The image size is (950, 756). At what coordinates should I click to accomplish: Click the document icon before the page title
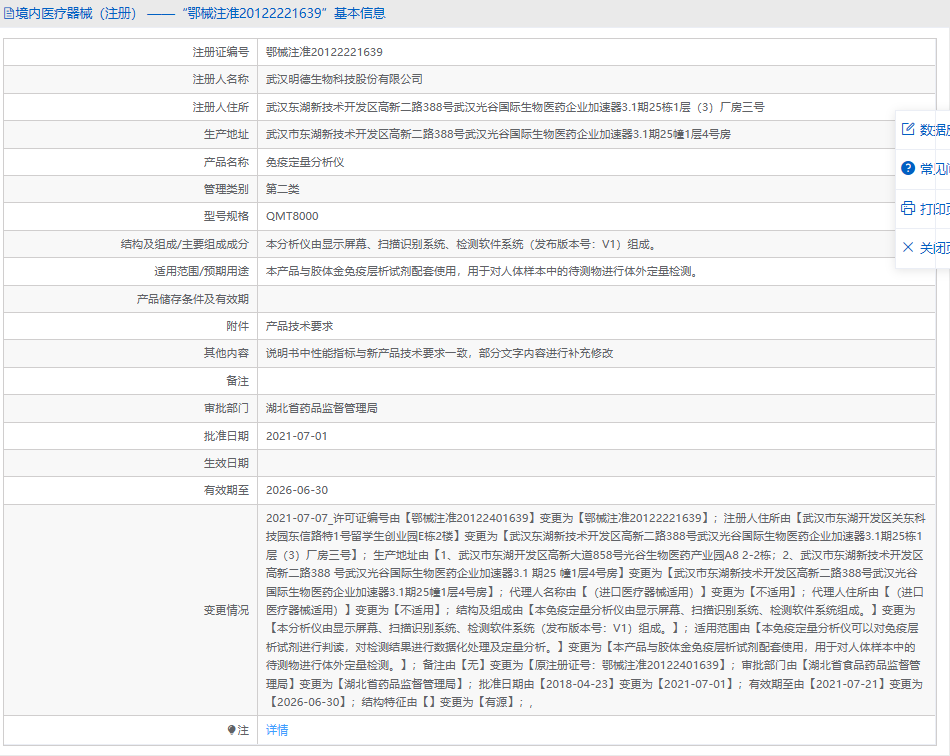pos(8,13)
